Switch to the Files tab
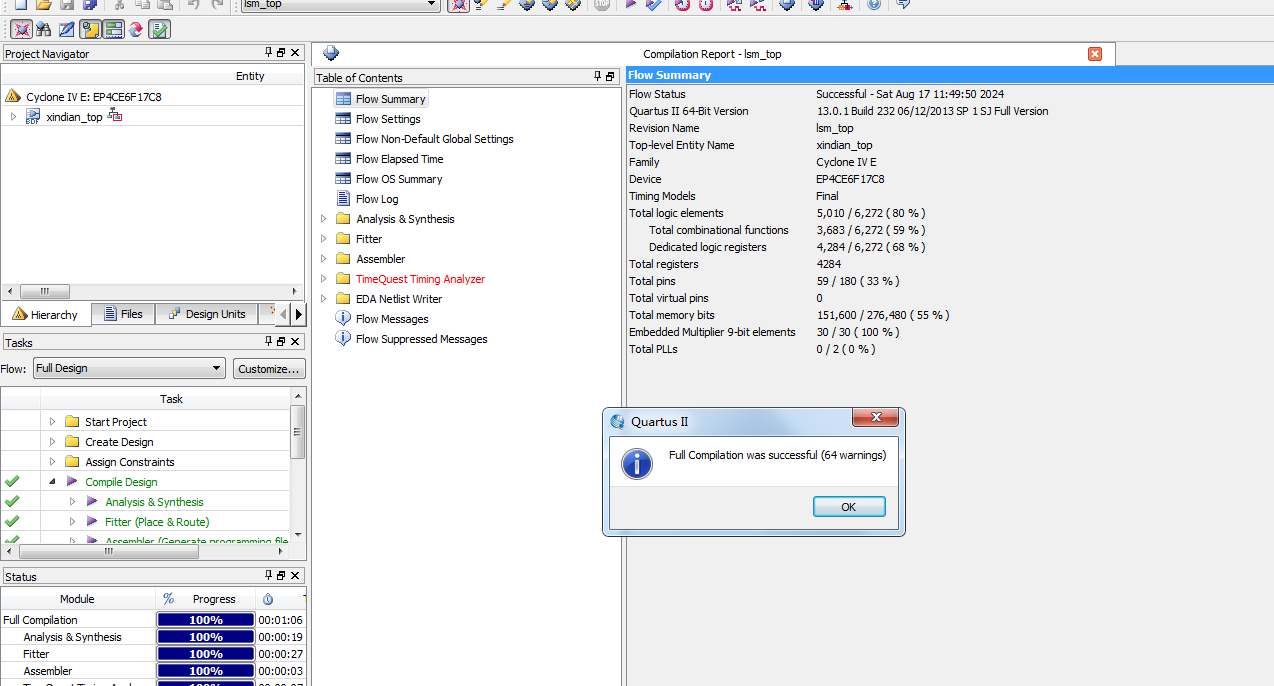This screenshot has width=1274, height=686. (123, 314)
